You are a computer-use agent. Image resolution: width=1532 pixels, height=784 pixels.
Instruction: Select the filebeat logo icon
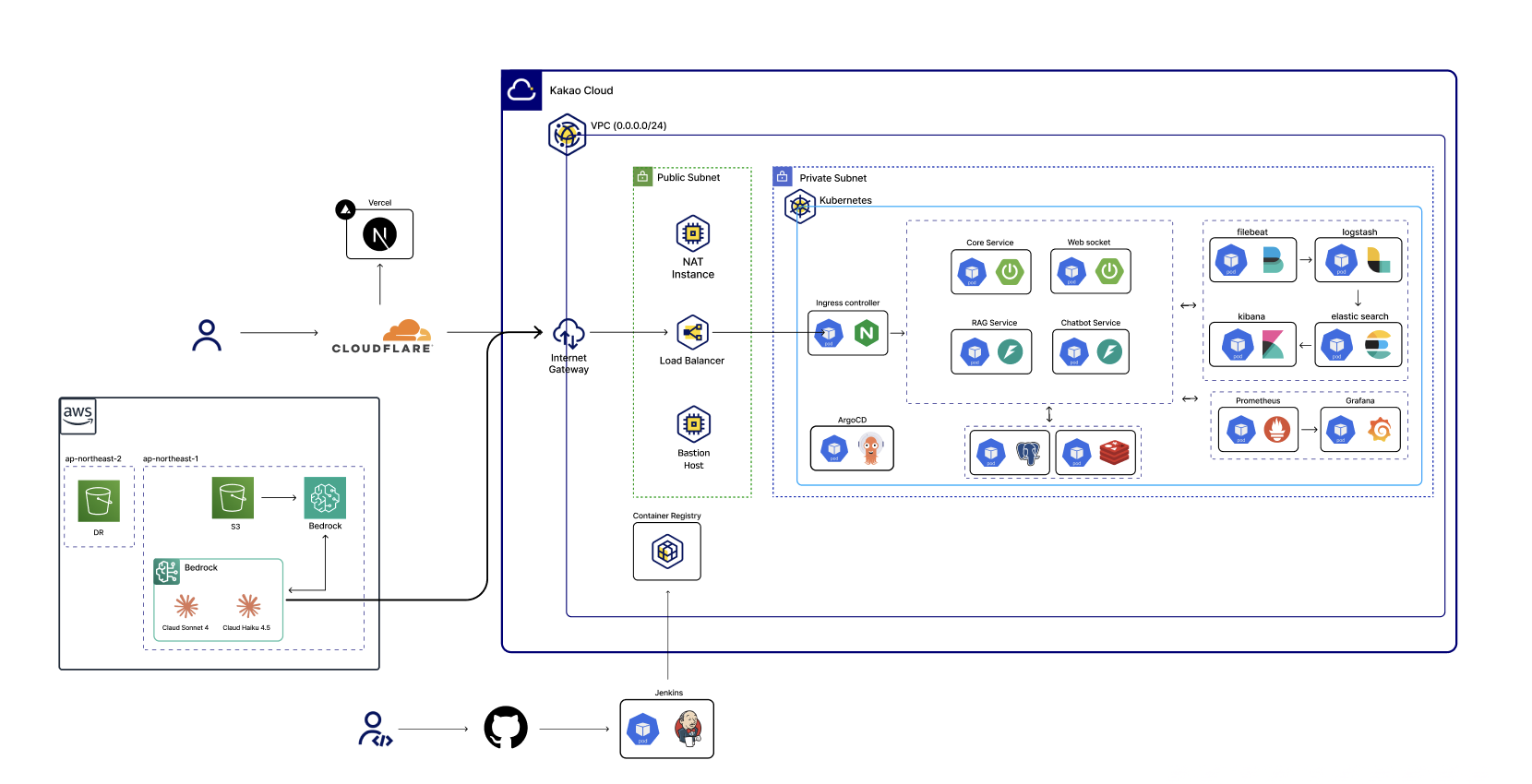[1273, 259]
